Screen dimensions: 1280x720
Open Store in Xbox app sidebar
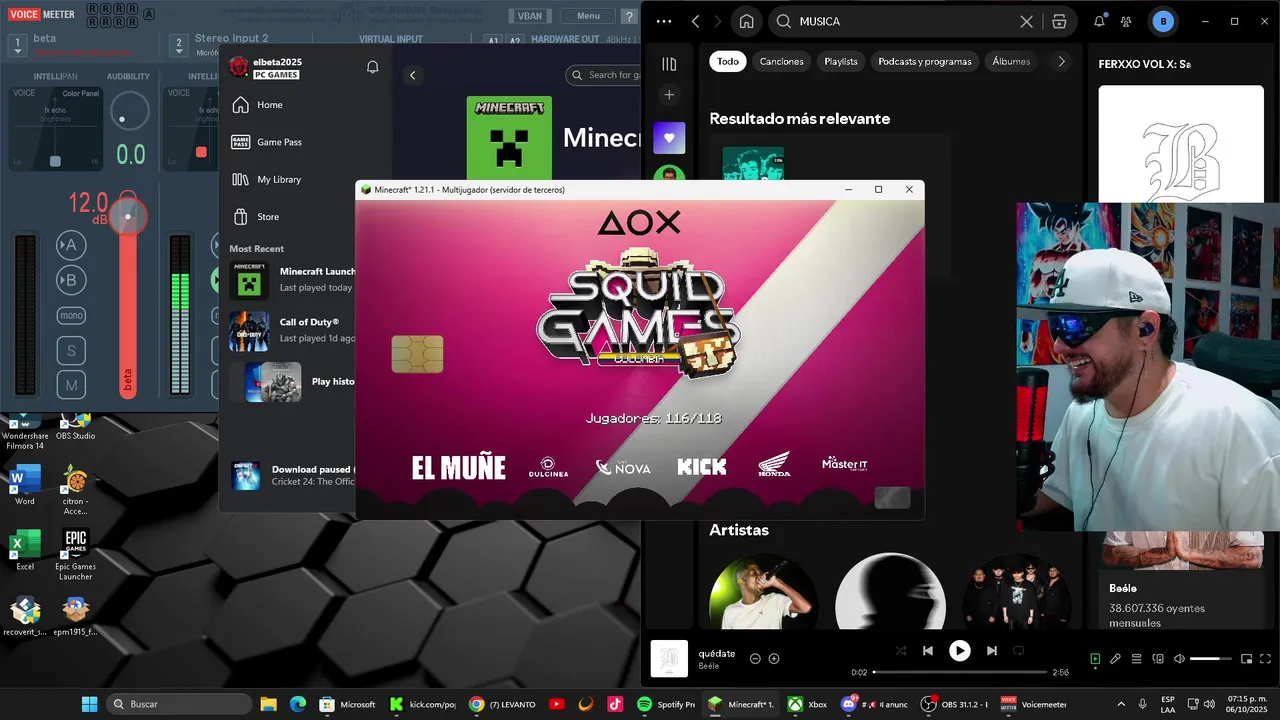(256, 217)
